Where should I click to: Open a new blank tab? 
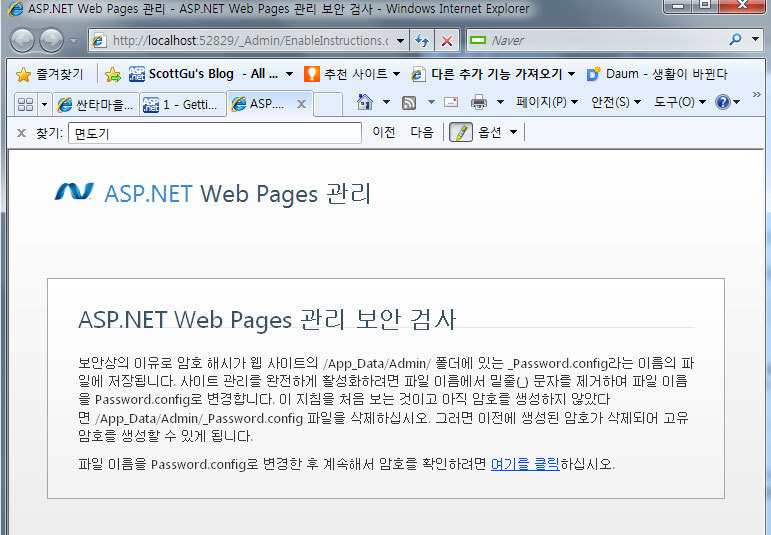point(327,104)
